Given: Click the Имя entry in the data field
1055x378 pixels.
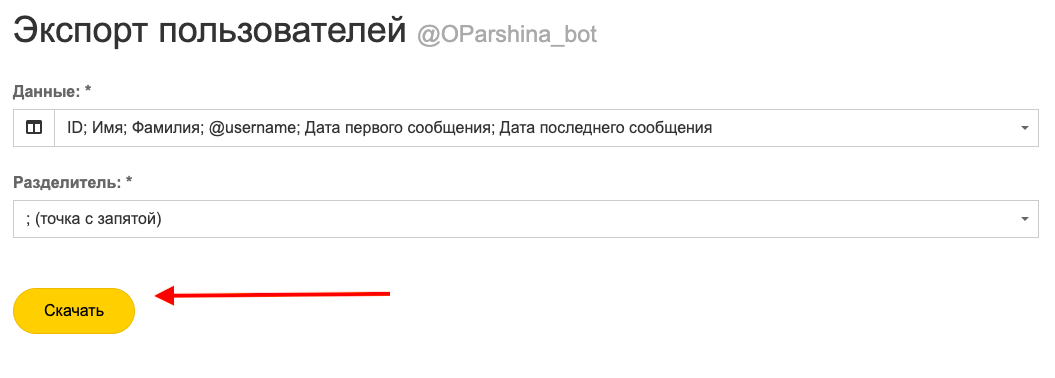Looking at the screenshot, I should click(x=107, y=128).
